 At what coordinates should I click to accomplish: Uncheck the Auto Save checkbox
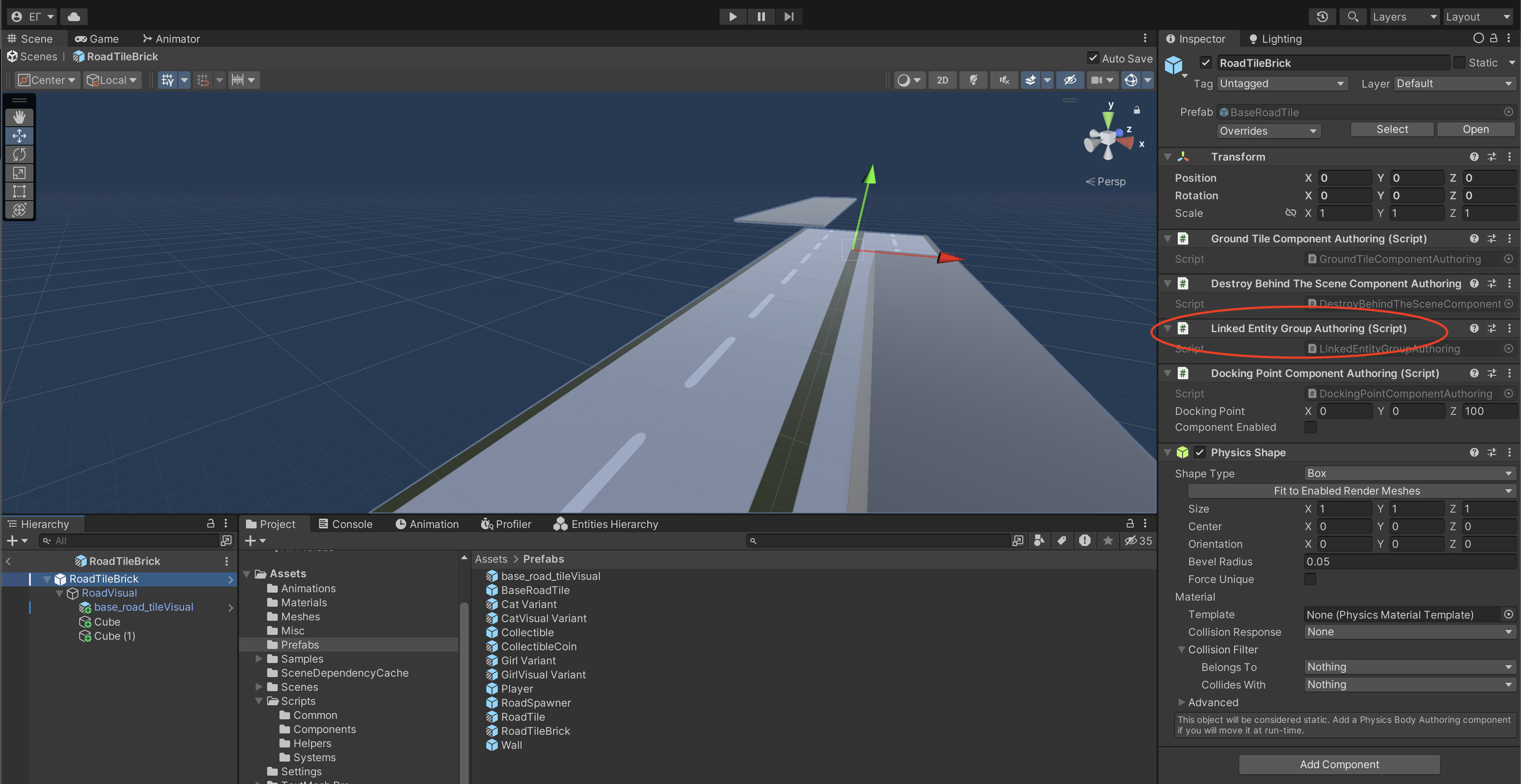point(1094,58)
